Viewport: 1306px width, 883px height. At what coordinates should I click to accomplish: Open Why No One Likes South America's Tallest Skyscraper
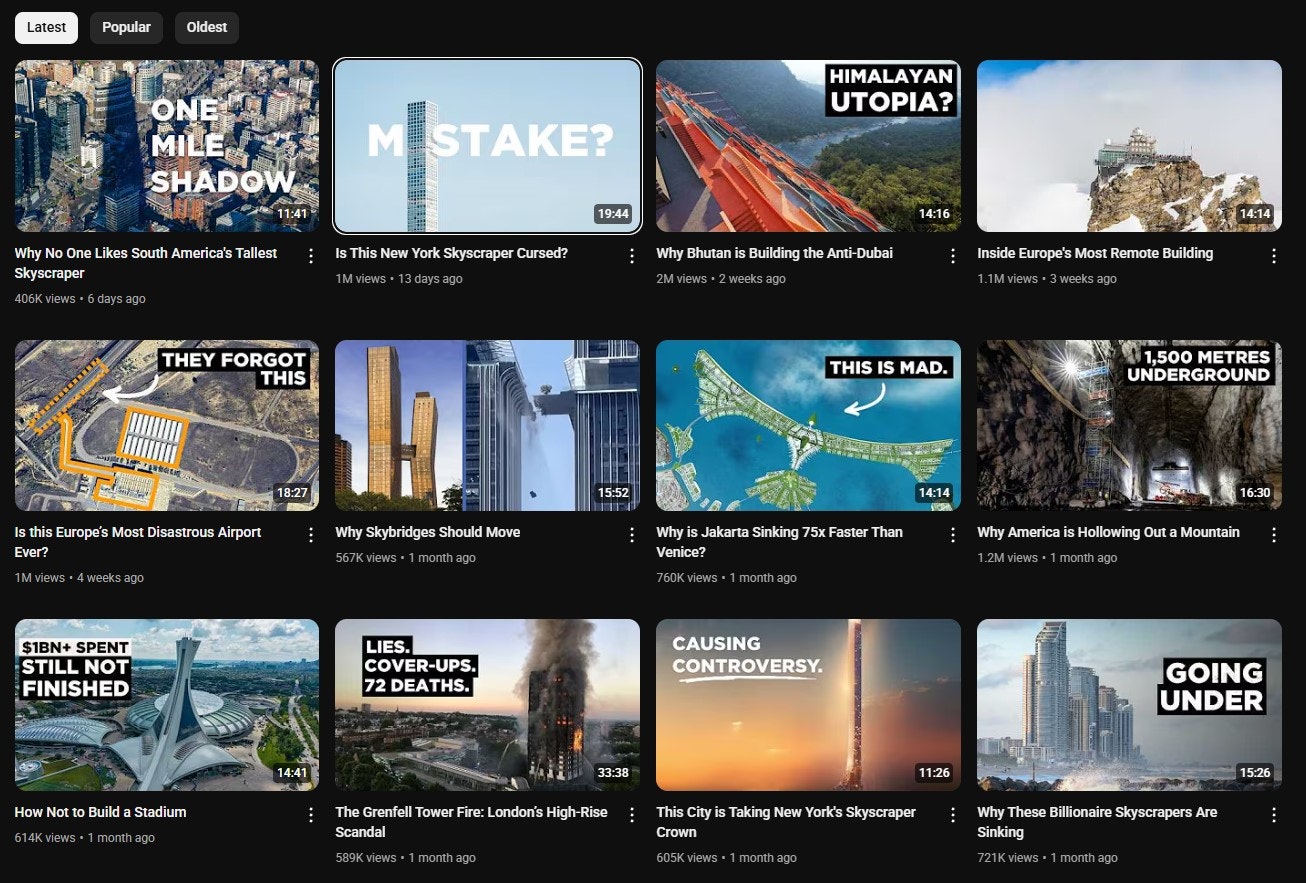145,262
